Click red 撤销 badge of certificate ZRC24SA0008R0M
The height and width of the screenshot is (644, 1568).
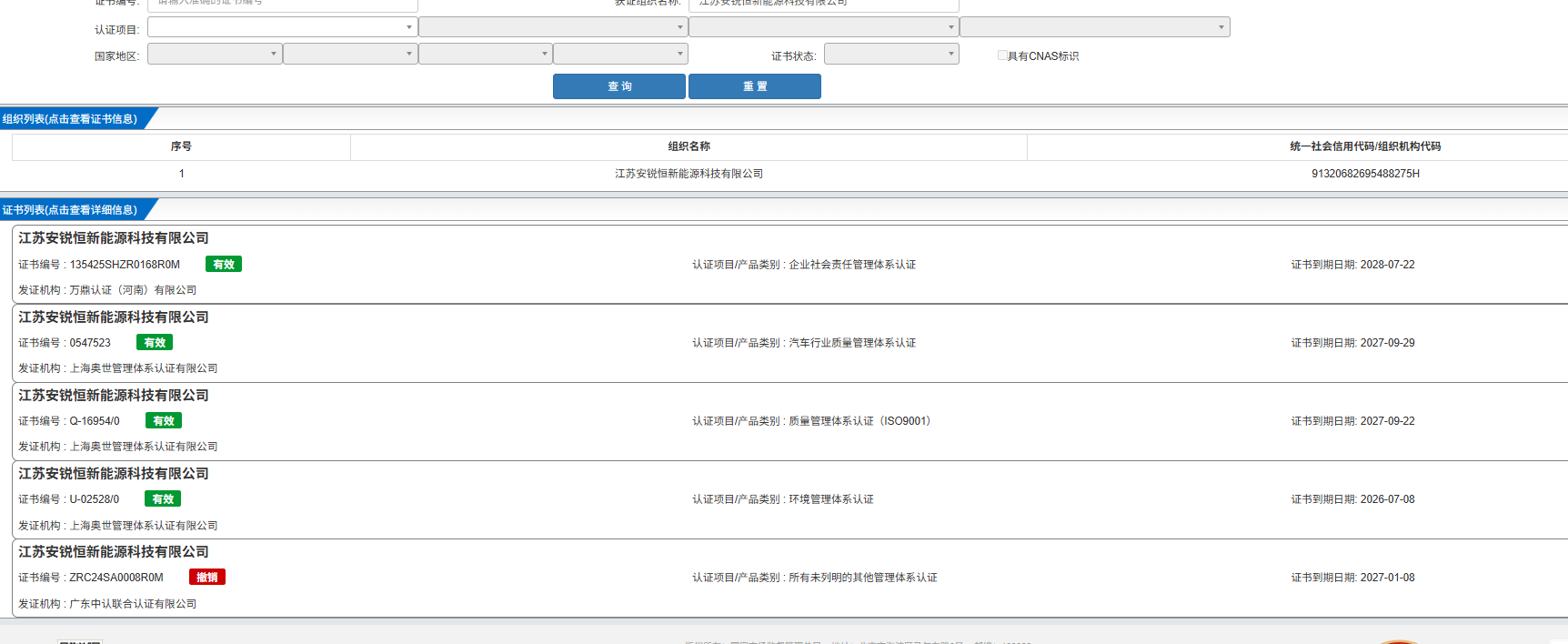(207, 578)
